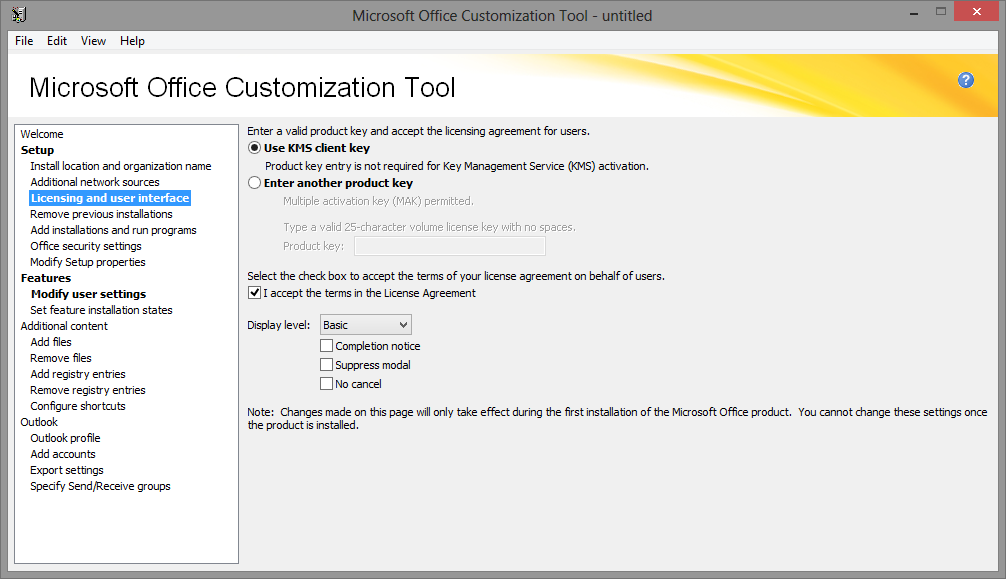Viewport: 1006px width, 579px height.
Task: Go to the Welcome page
Action: pyautogui.click(x=42, y=134)
